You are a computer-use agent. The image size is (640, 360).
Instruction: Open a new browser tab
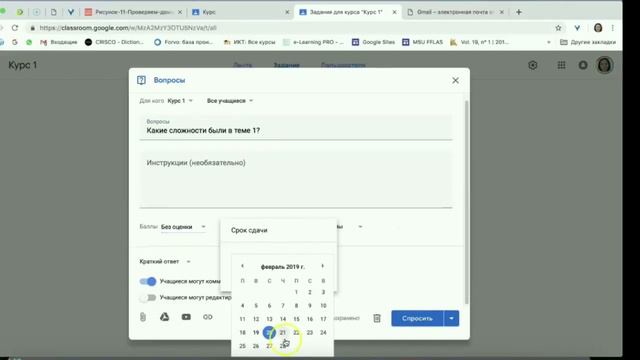pos(519,12)
